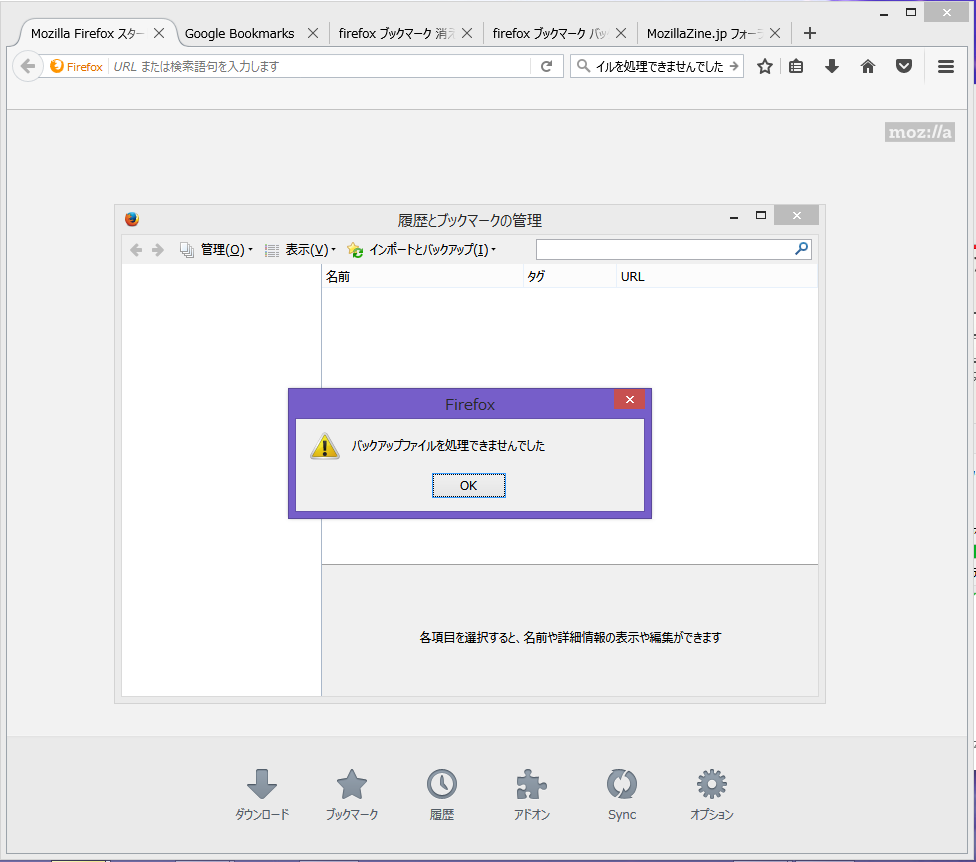976x862 pixels.
Task: Show bookmarks list toolbar icon
Action: click(x=795, y=66)
